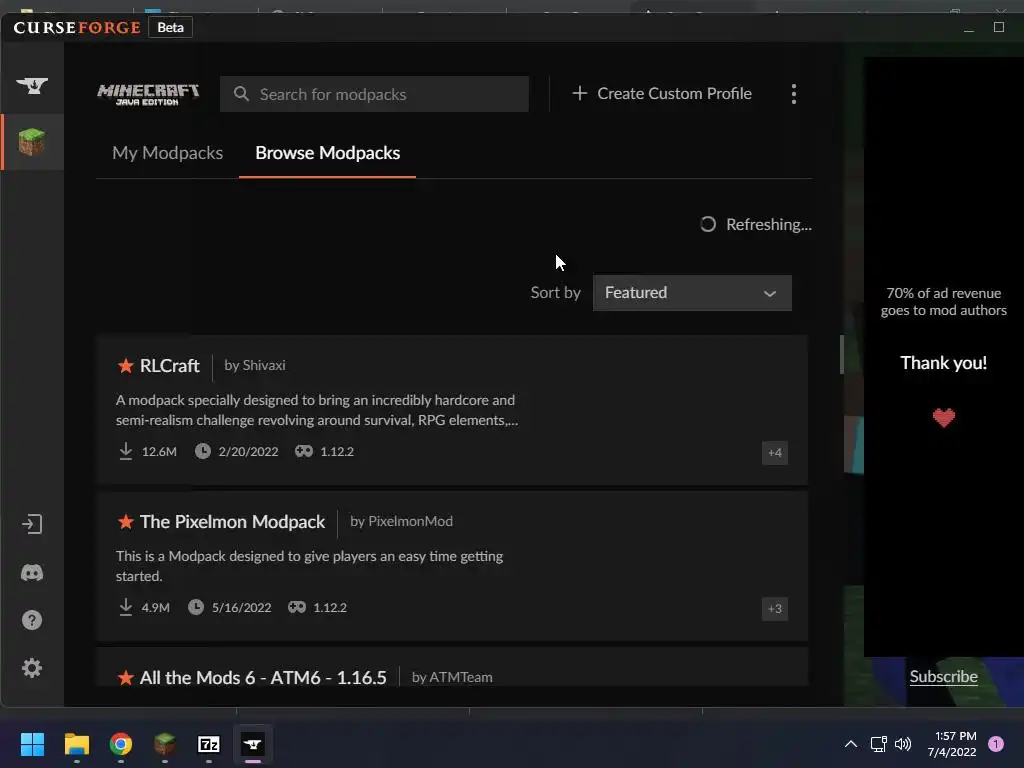This screenshot has height=768, width=1024.
Task: Open the Minecraft block taskbar icon
Action: point(165,744)
